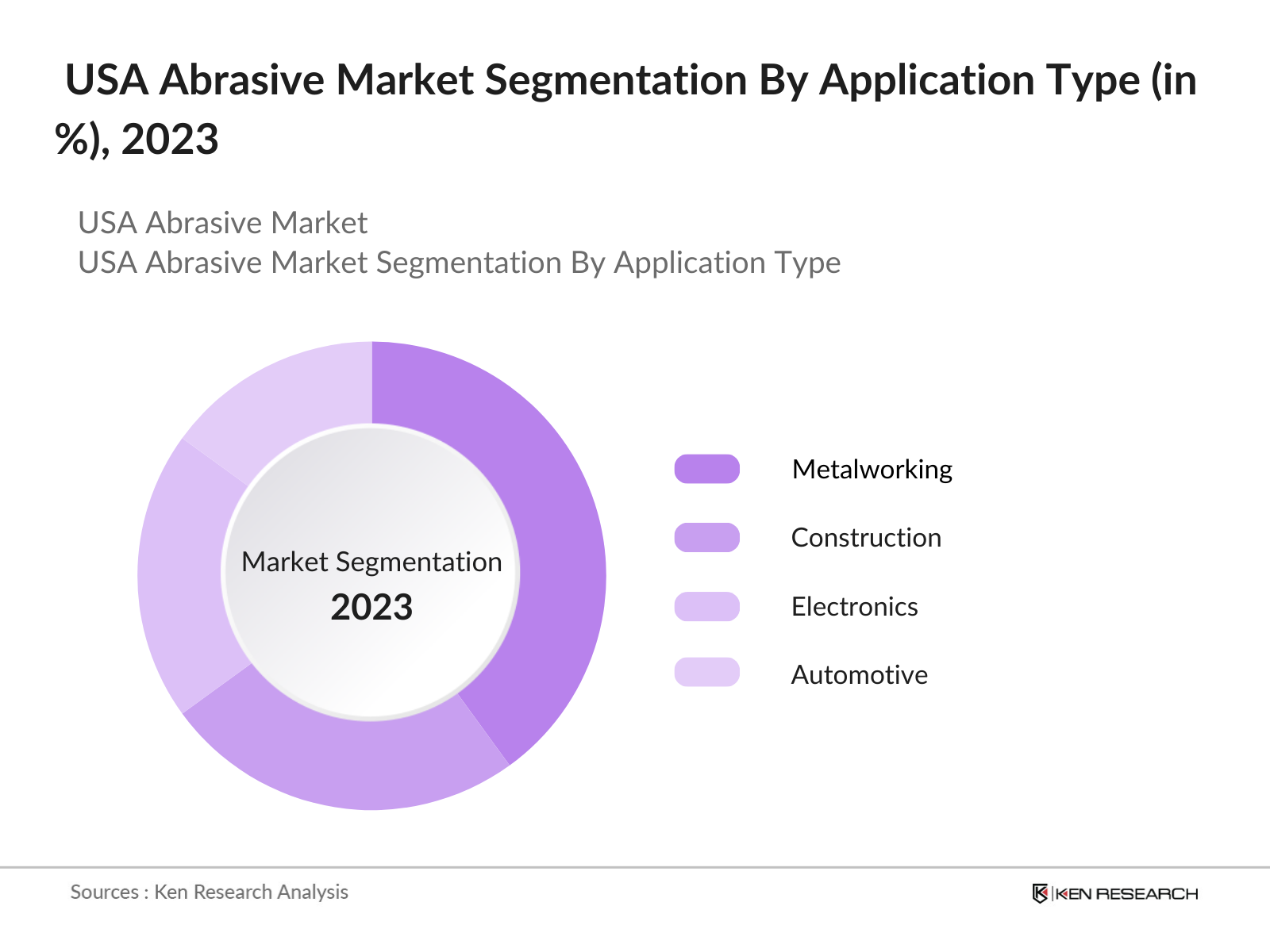The image size is (1270, 952).
Task: Click the gray 'USA Abrasive Market' subtitle line
Action: pos(222,223)
